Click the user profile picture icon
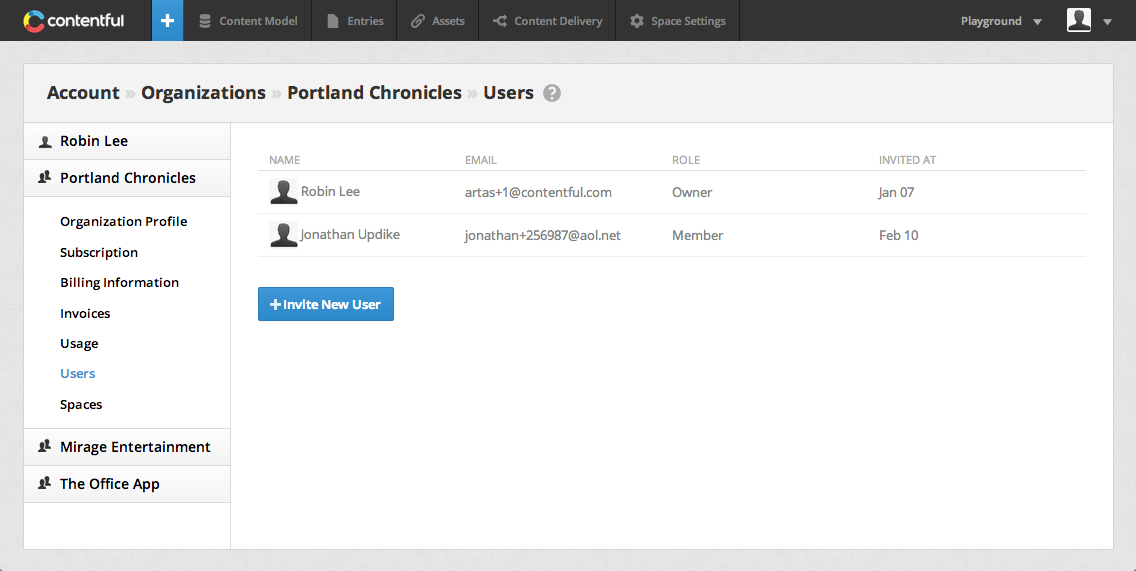The height and width of the screenshot is (571, 1136). point(1079,20)
